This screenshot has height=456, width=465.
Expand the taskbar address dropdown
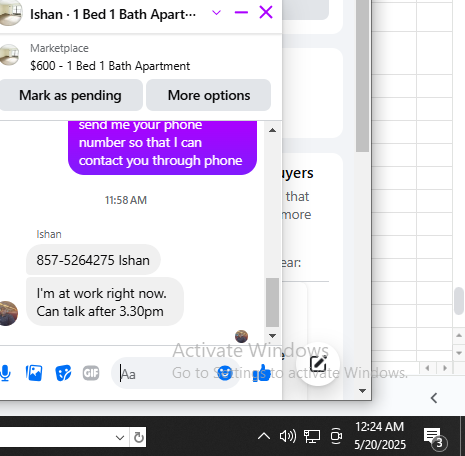click(x=120, y=437)
